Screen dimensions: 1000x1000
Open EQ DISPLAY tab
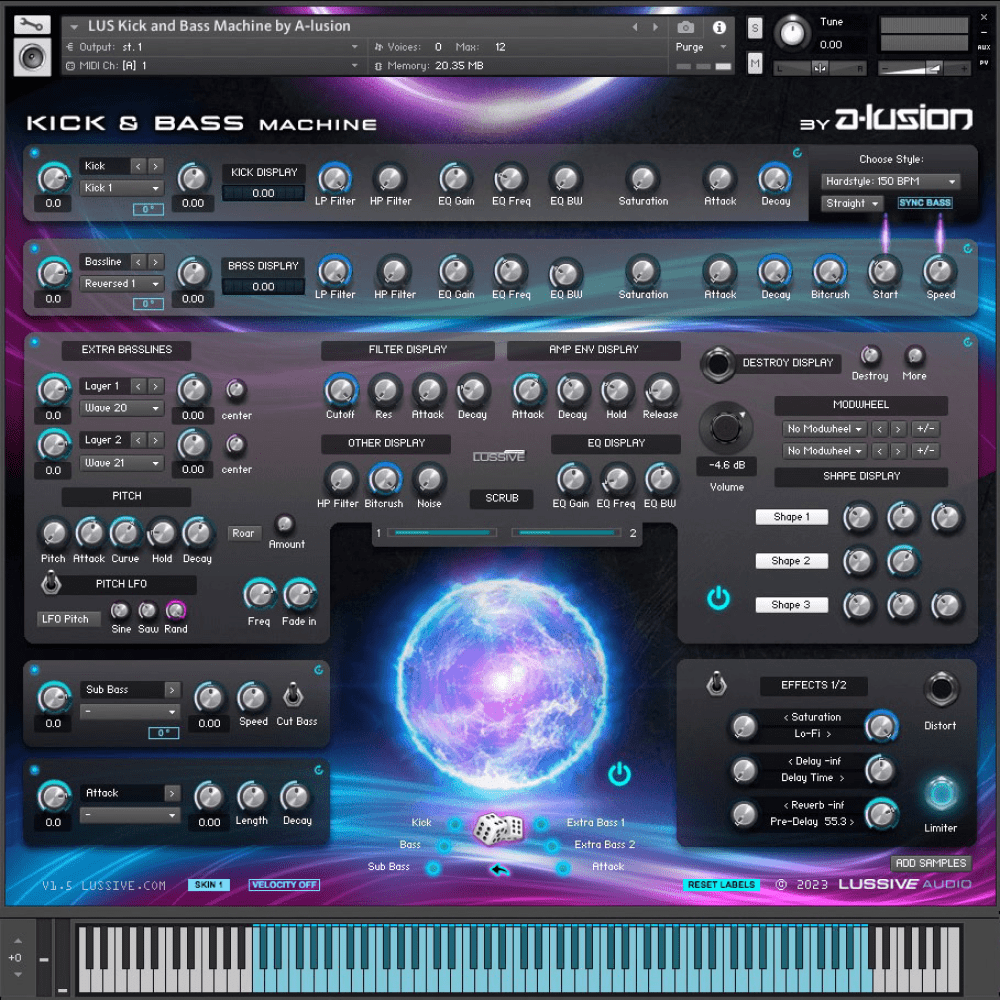click(x=615, y=443)
